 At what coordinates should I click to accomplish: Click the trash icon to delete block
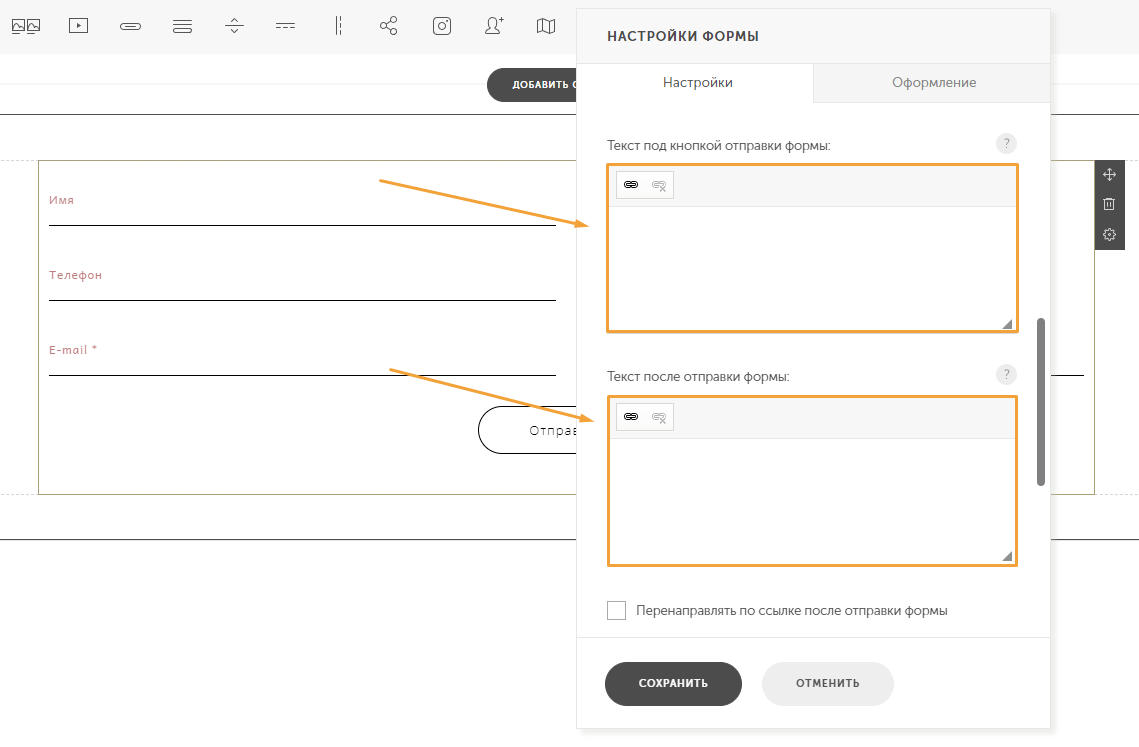tap(1109, 204)
